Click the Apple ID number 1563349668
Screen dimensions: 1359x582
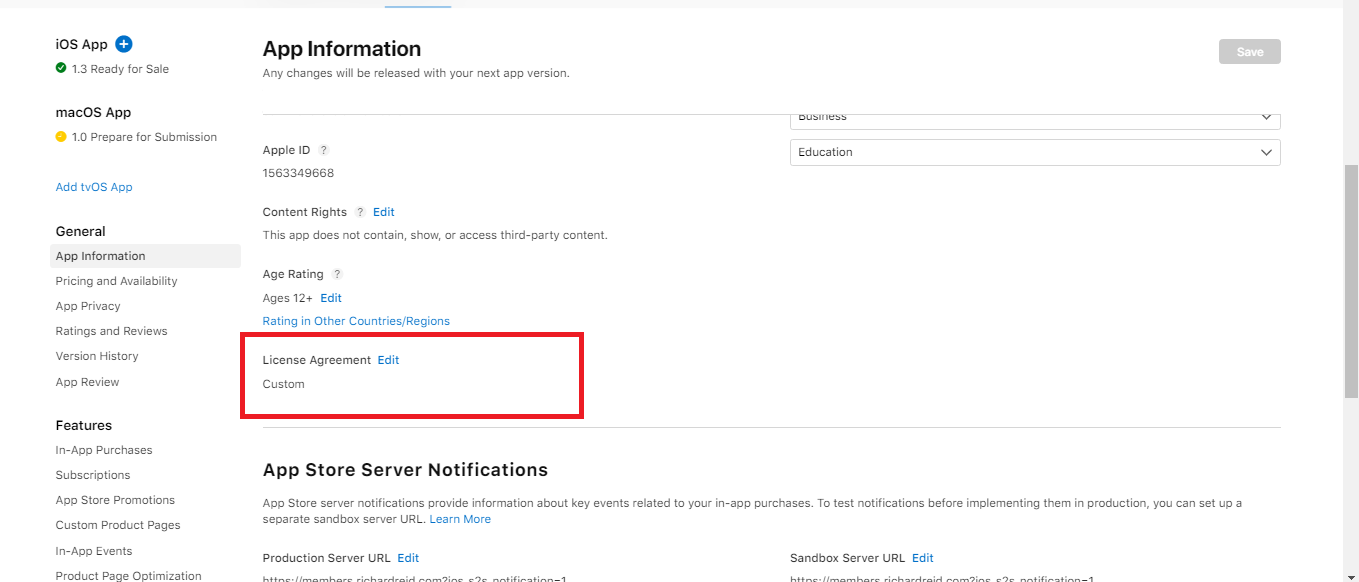click(298, 173)
